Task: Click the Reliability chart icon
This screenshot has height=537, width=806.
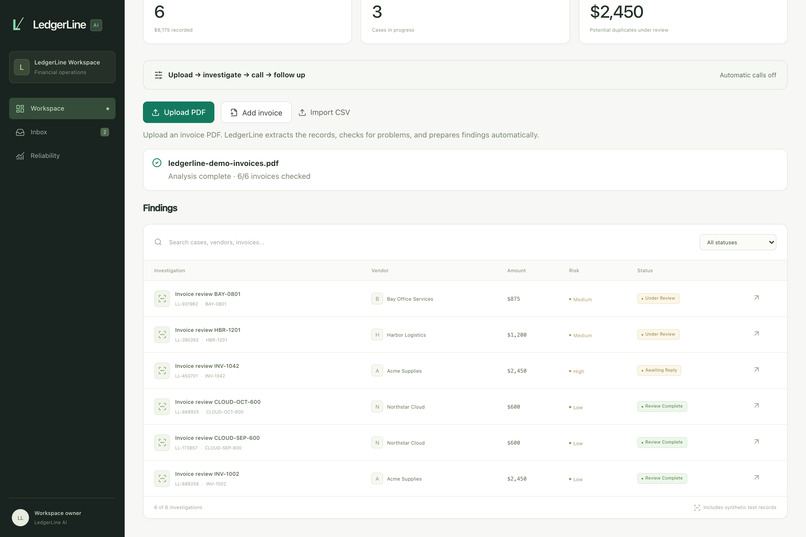Action: coord(20,156)
